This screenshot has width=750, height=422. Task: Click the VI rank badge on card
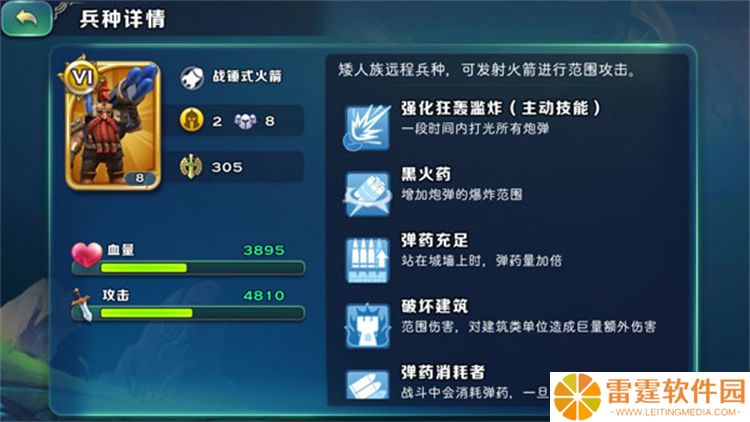coord(83,76)
